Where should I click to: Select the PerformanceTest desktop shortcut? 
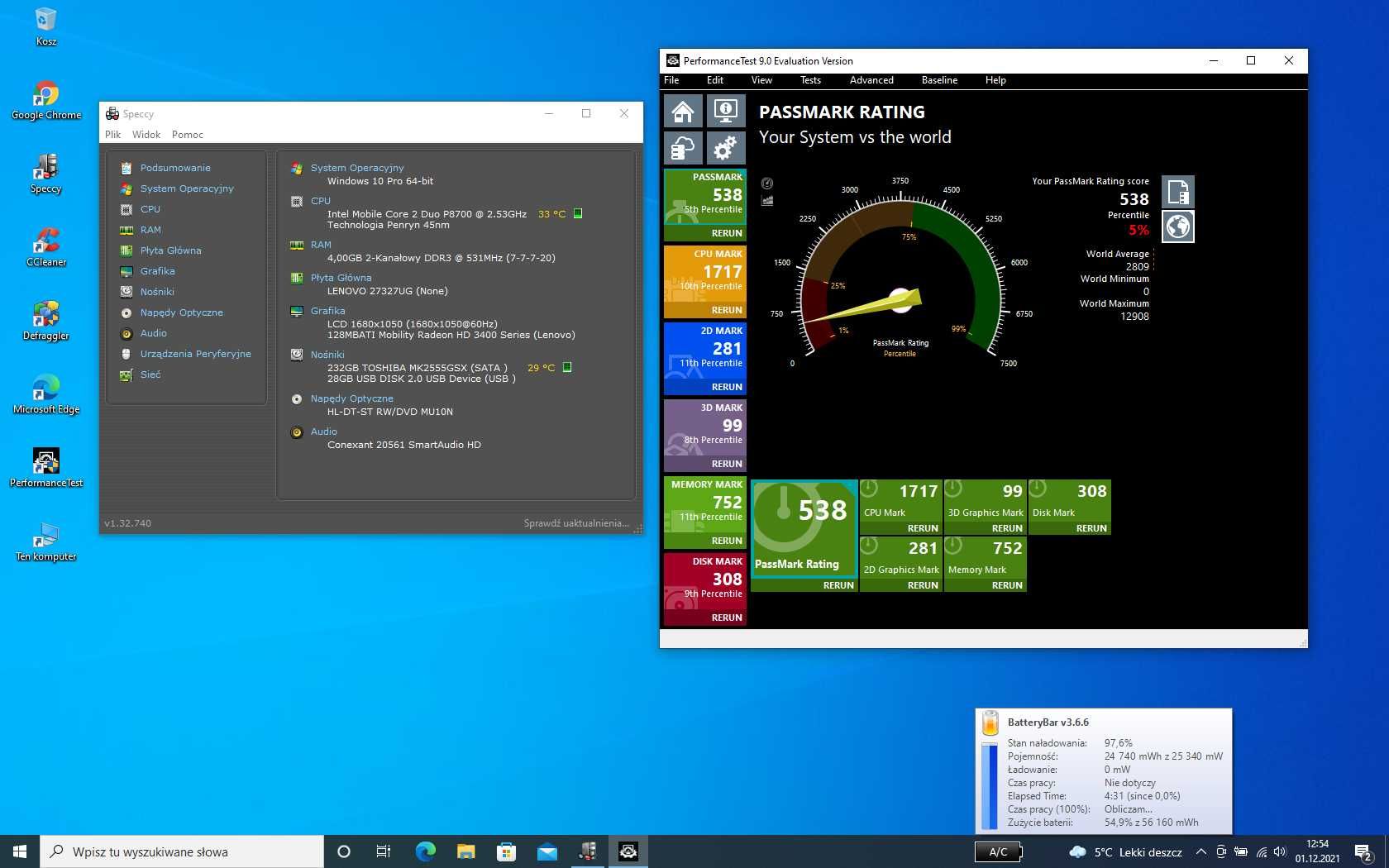(46, 468)
